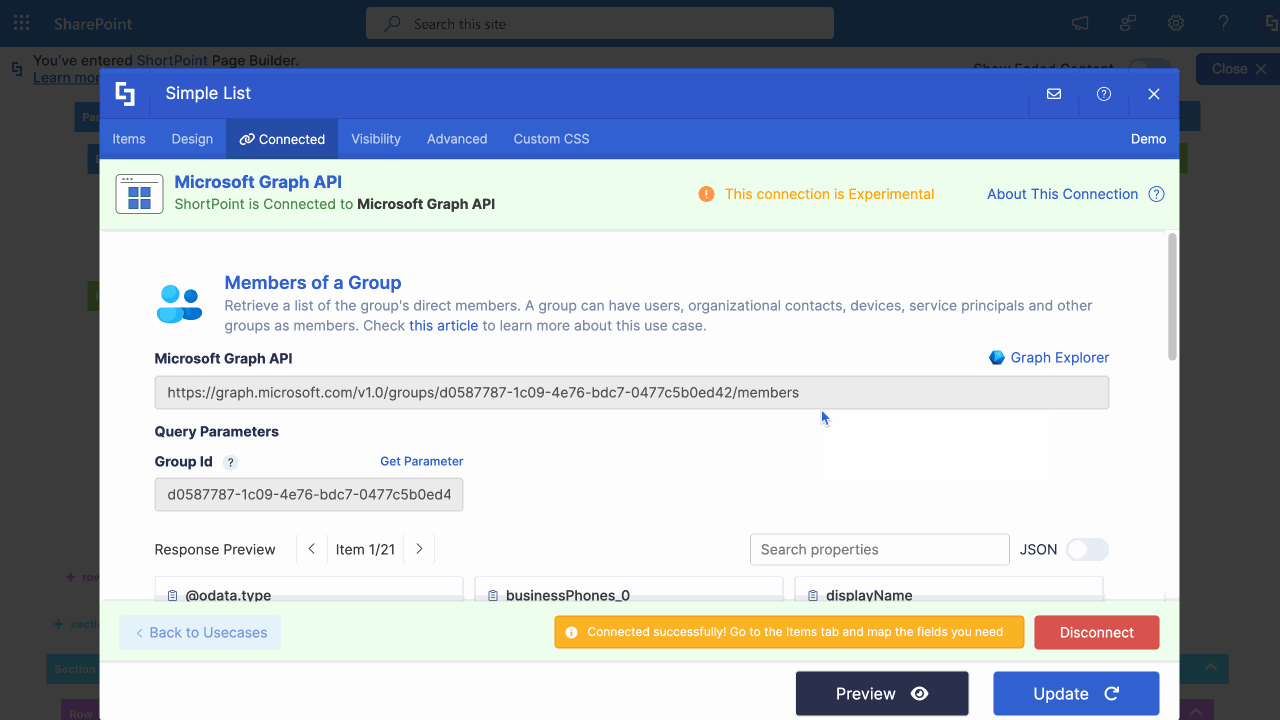The width and height of the screenshot is (1280, 720).
Task: Click the eye icon on the Preview button
Action: click(x=920, y=694)
